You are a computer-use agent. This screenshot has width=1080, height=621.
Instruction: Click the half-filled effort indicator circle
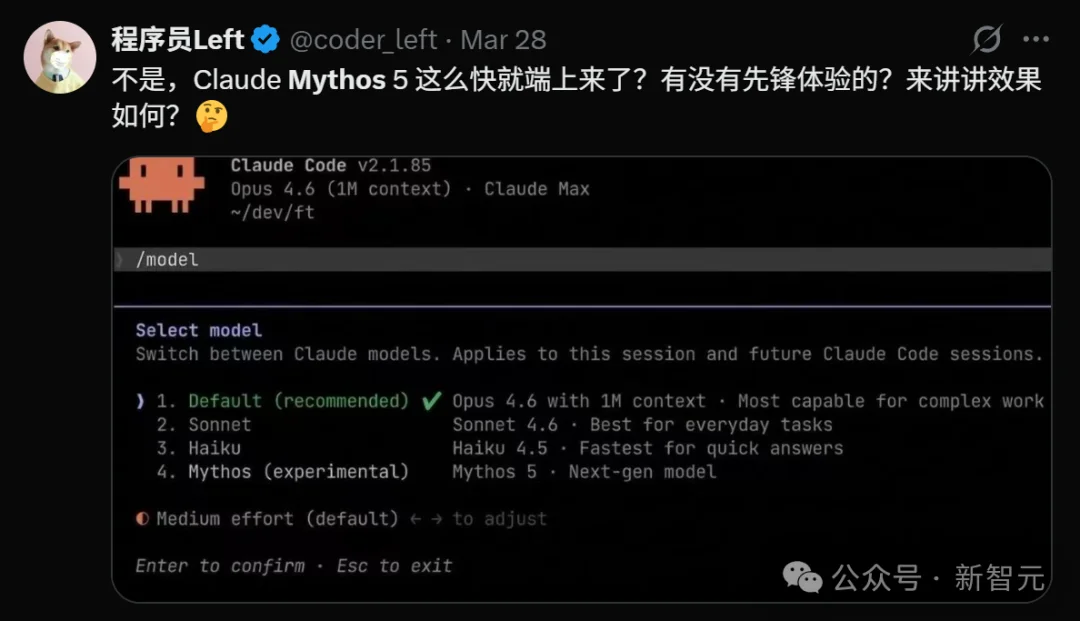point(142,518)
